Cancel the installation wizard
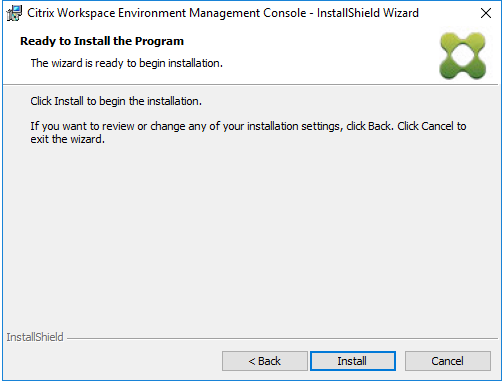 (448, 361)
